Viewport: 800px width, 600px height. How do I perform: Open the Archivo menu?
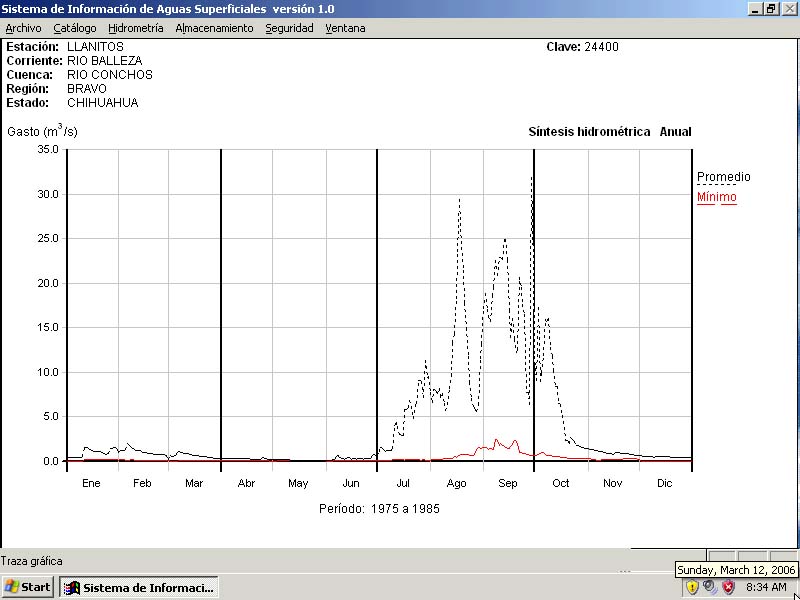23,28
